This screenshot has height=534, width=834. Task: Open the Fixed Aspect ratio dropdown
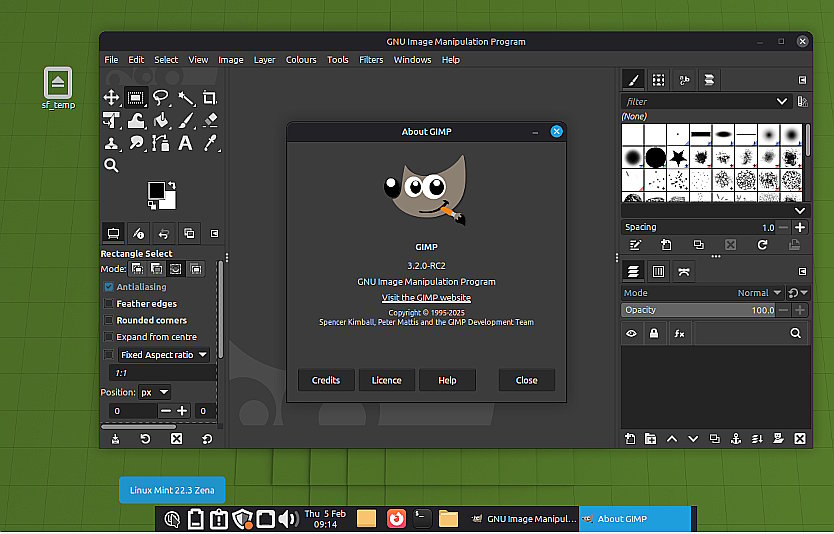click(x=164, y=355)
